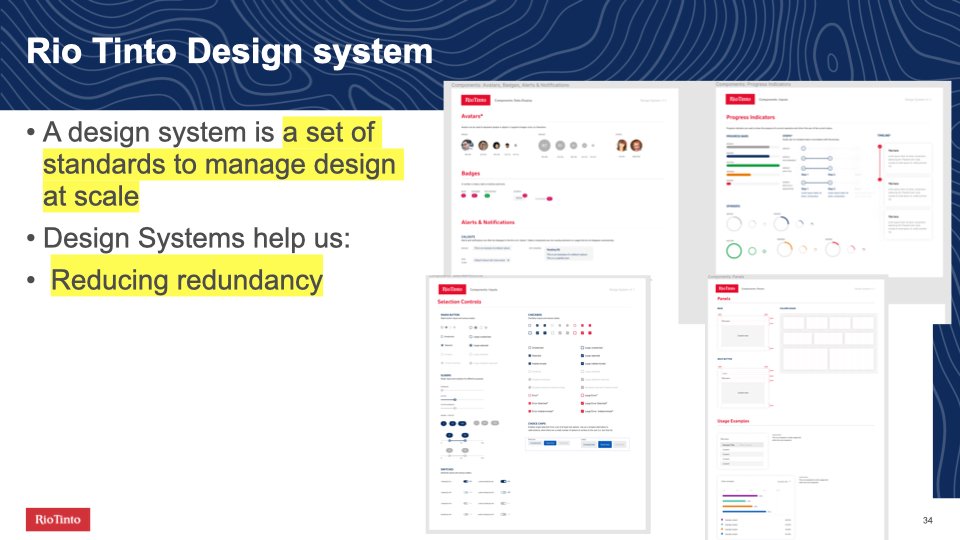This screenshot has height=540, width=960.
Task: Click the 'Usage Examples' heading in Panels page
Action: tap(733, 421)
